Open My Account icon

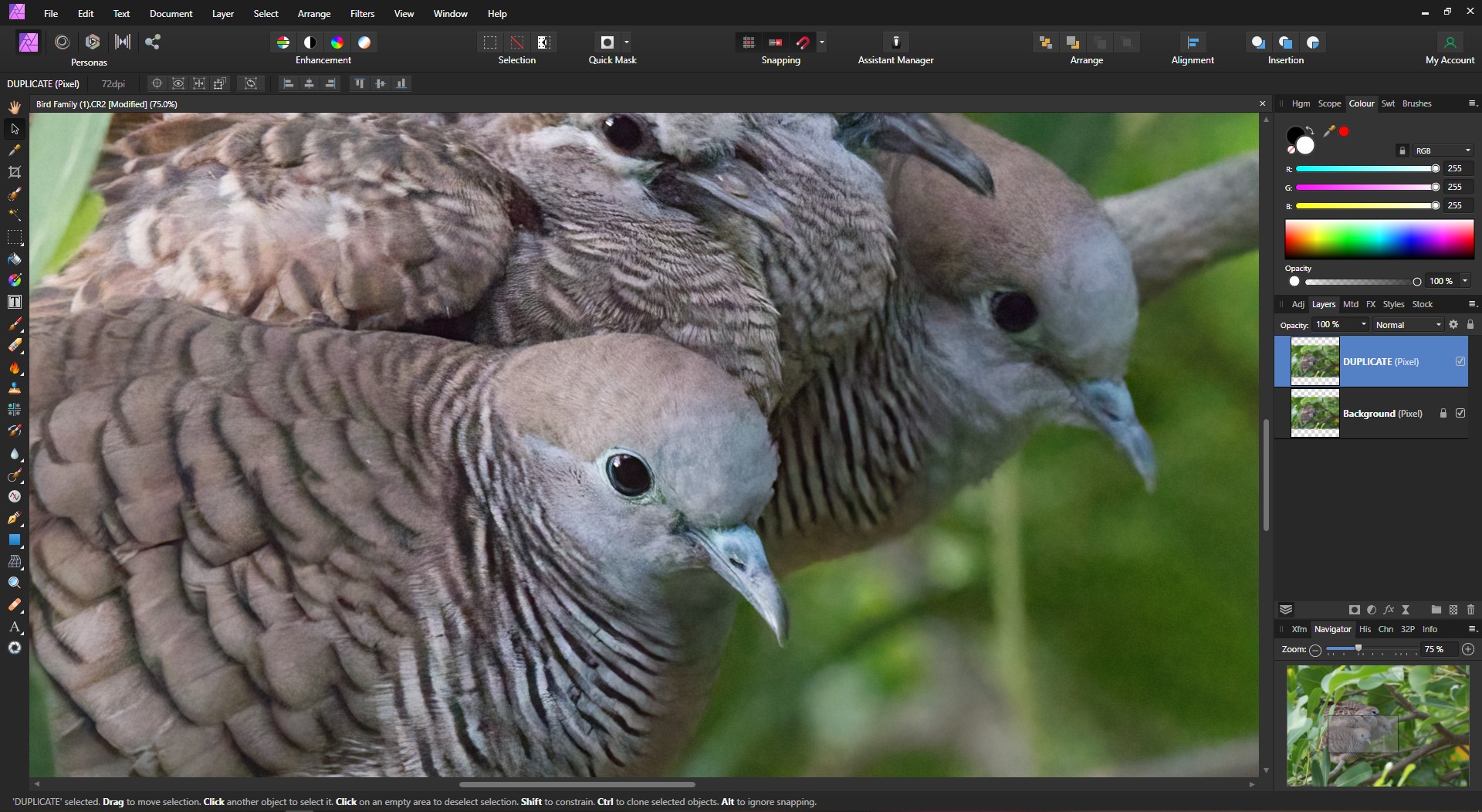pyautogui.click(x=1450, y=42)
